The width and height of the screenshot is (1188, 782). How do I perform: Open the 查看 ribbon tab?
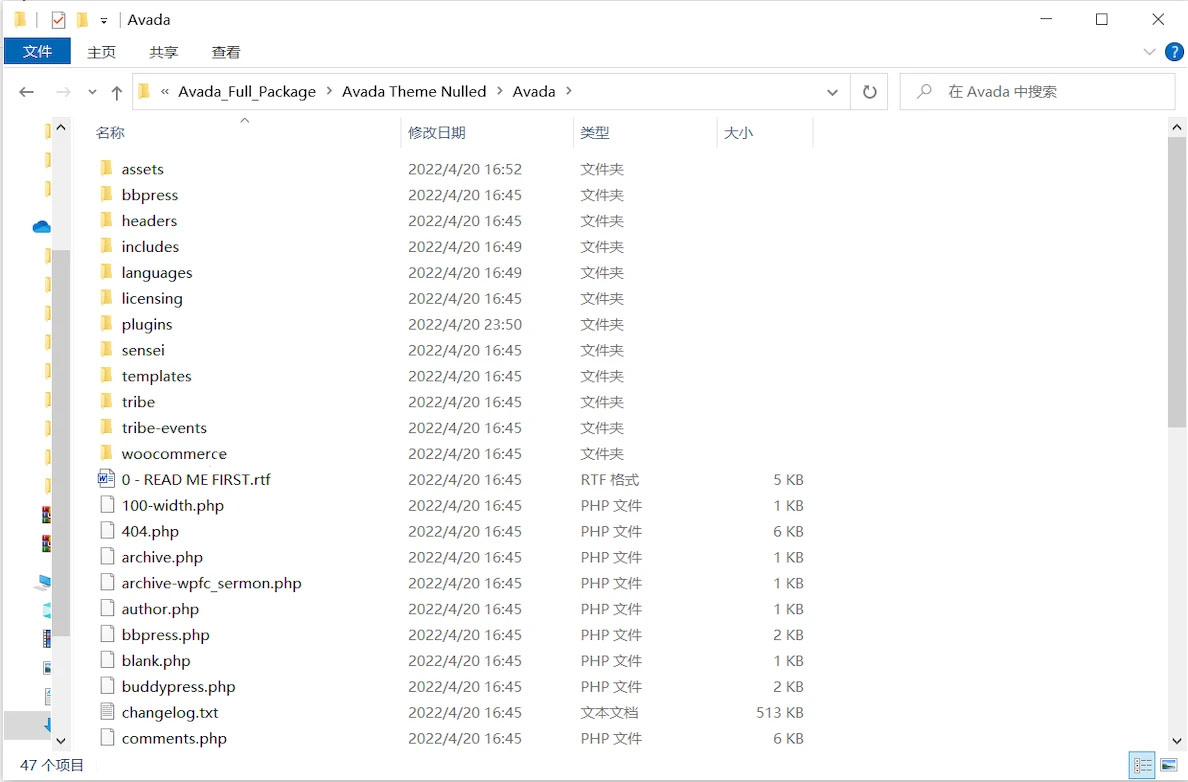[x=226, y=52]
